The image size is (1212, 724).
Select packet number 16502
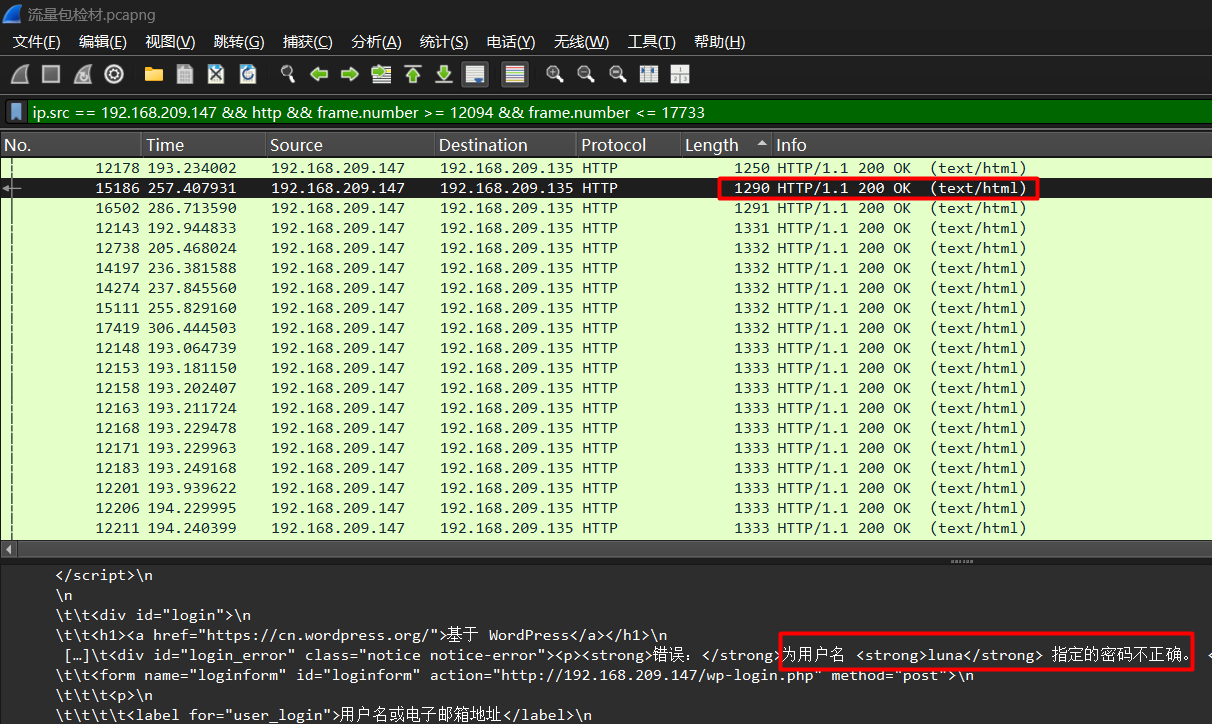point(606,208)
